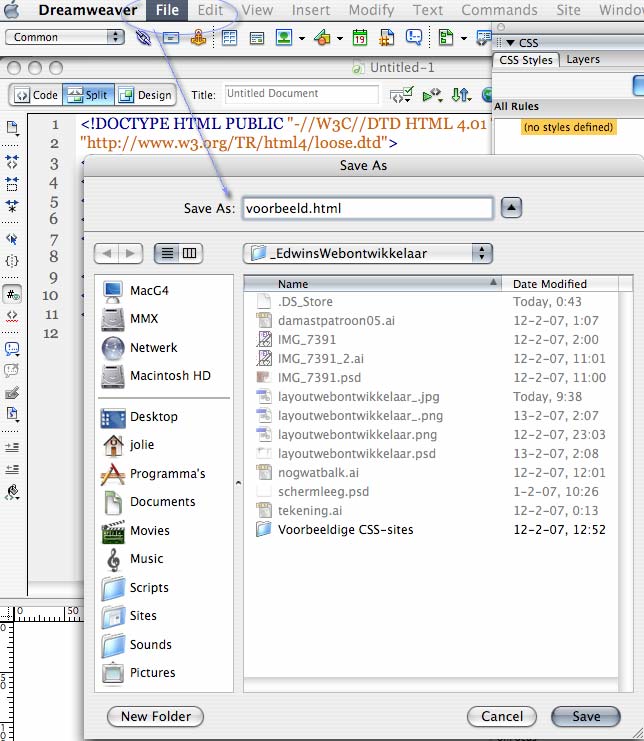Switch to the Layers tab
The height and width of the screenshot is (741, 644).
583,60
